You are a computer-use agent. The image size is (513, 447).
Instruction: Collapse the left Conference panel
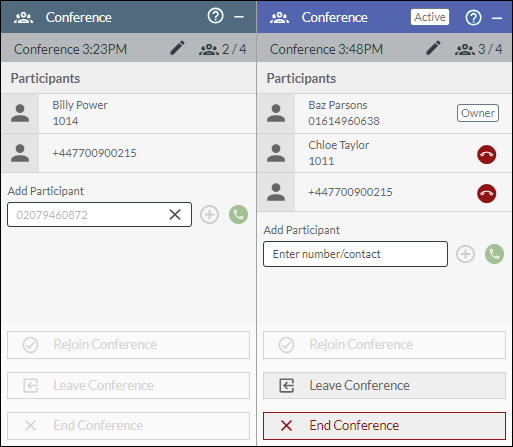click(x=239, y=17)
